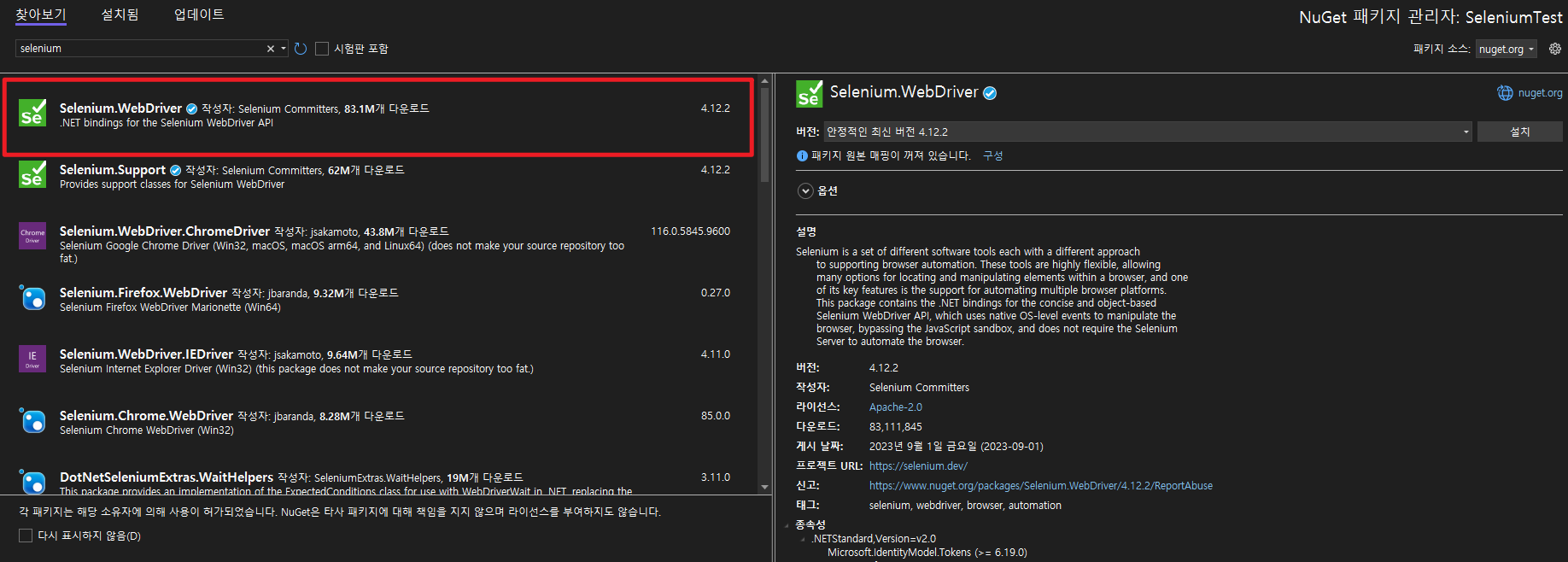Click the Selenium.WebDriver package icon in list
Image resolution: width=1568 pixels, height=562 pixels.
pyautogui.click(x=32, y=113)
